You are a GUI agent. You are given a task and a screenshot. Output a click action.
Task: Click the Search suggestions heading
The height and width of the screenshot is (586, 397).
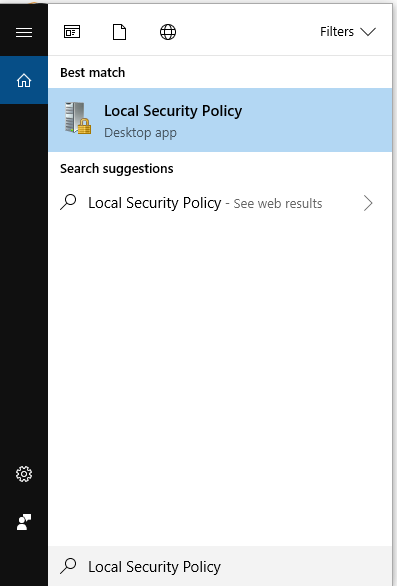(x=117, y=169)
